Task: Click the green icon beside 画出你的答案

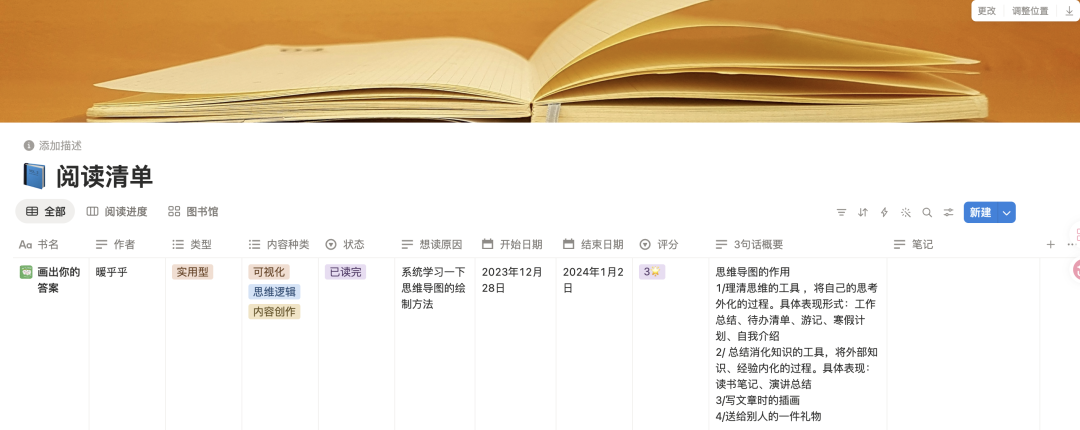Action: [x=25, y=272]
